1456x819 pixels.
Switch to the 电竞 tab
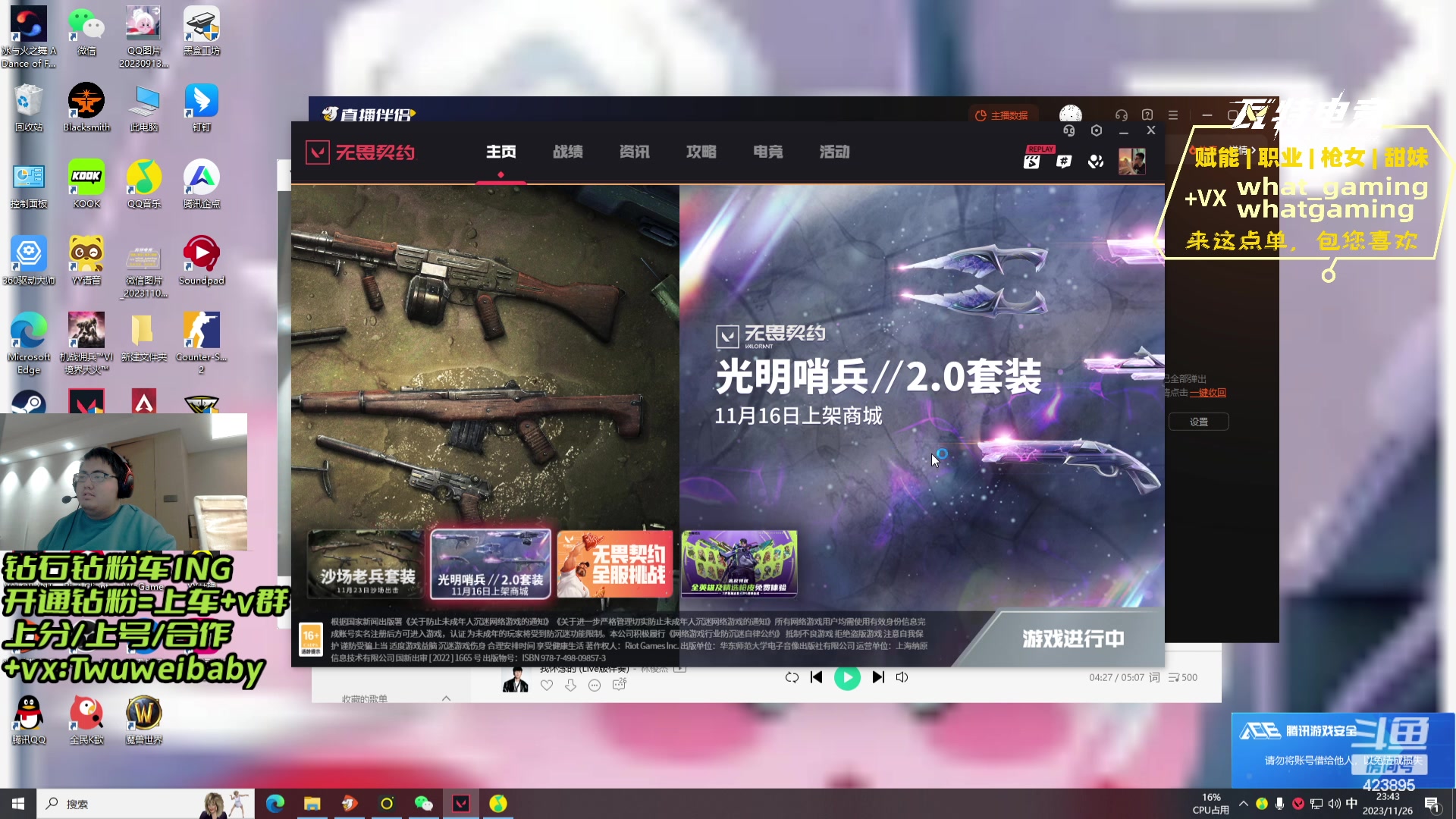pos(767,152)
